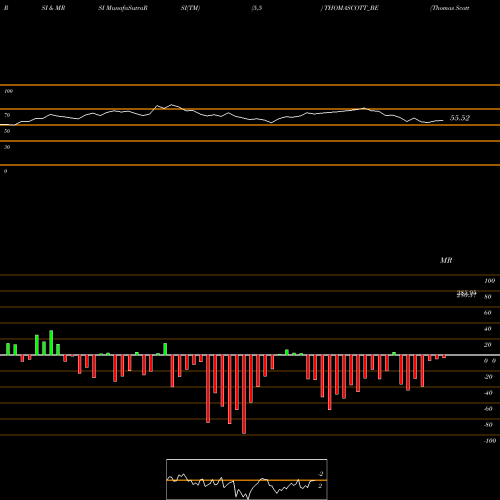Click the overlapping 285.95 price value

click(466, 294)
